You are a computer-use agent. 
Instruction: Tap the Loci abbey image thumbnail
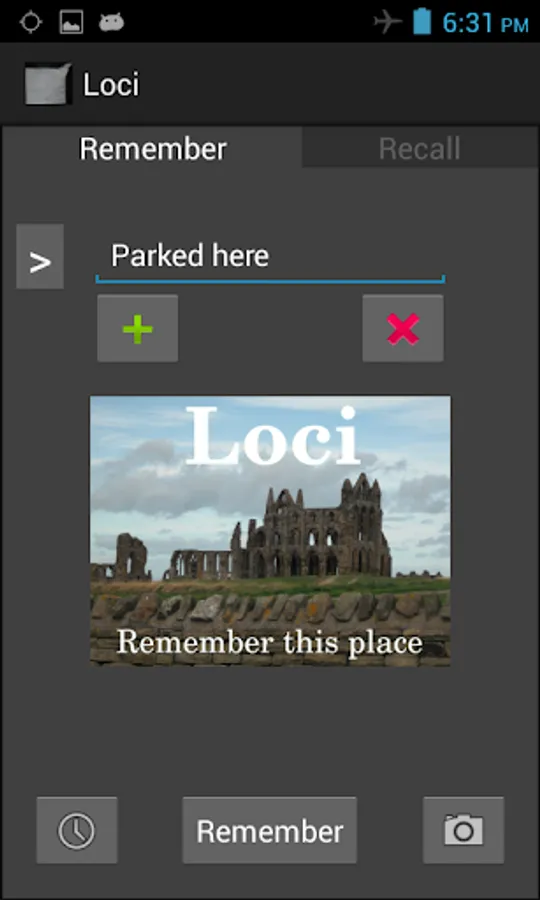click(270, 531)
